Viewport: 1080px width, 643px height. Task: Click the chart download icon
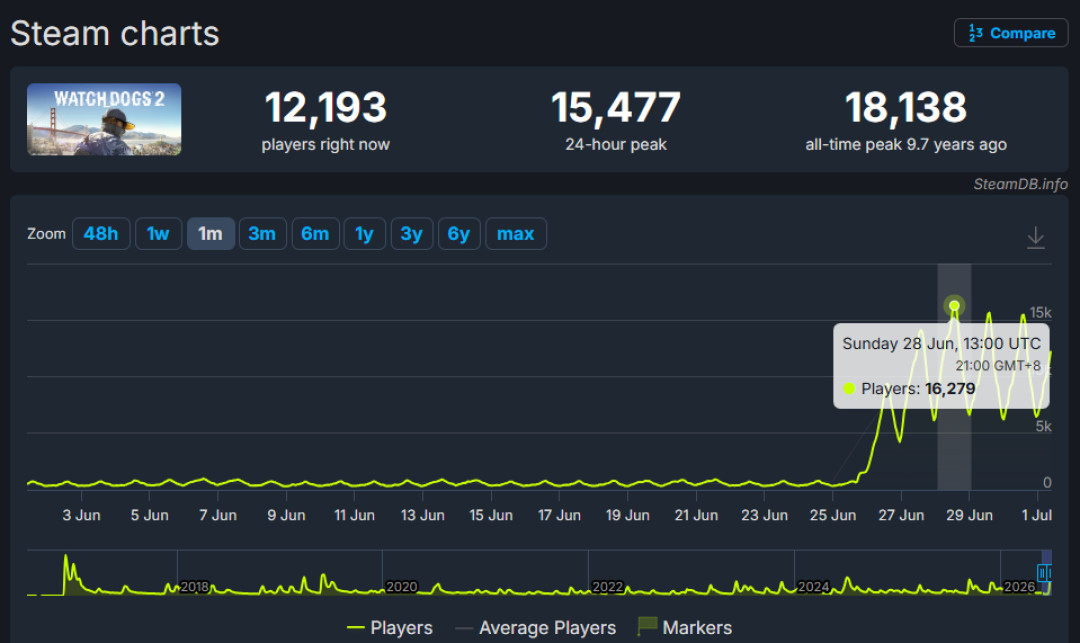1035,238
